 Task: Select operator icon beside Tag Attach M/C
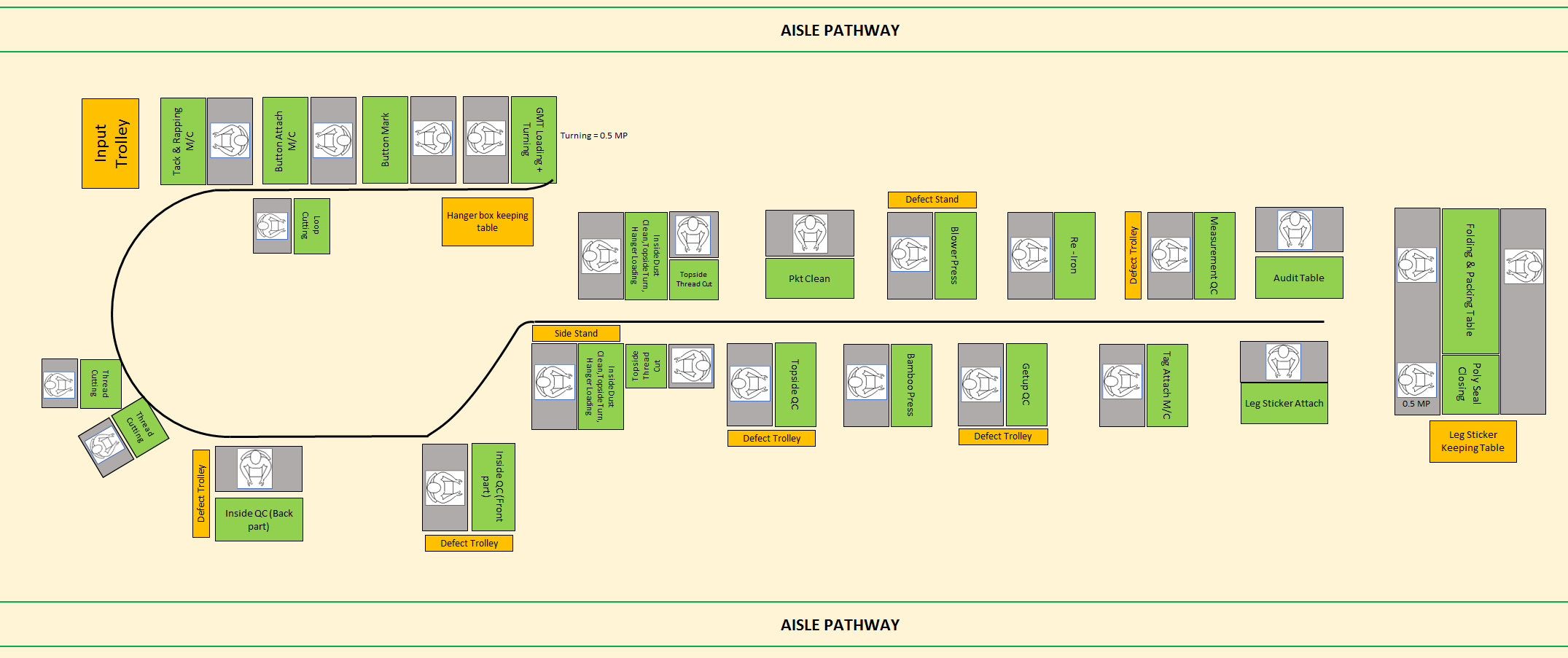1122,382
